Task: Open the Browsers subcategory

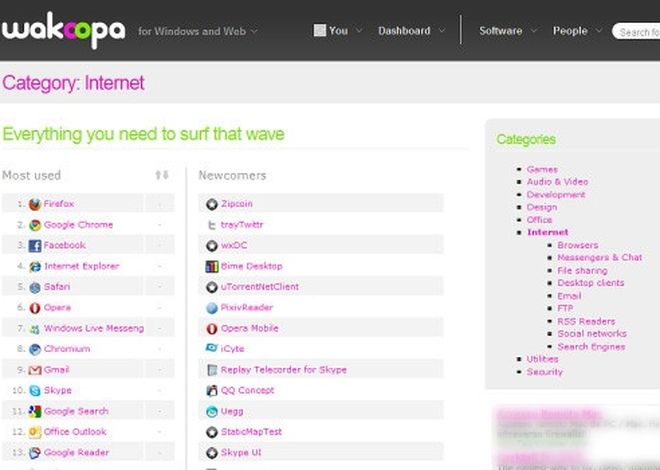Action: (x=578, y=245)
